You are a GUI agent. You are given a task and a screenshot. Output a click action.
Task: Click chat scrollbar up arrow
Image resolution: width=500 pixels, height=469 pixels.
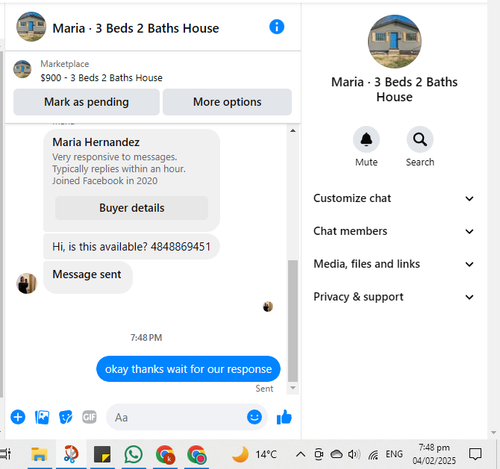click(x=293, y=131)
